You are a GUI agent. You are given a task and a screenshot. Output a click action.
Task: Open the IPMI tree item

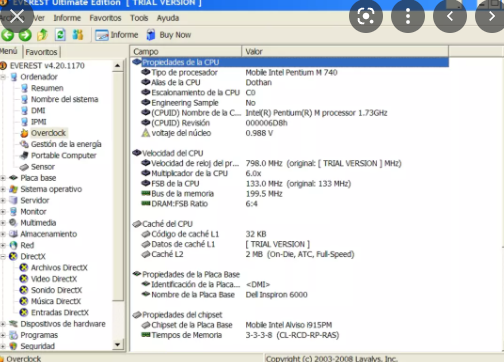tap(39, 122)
